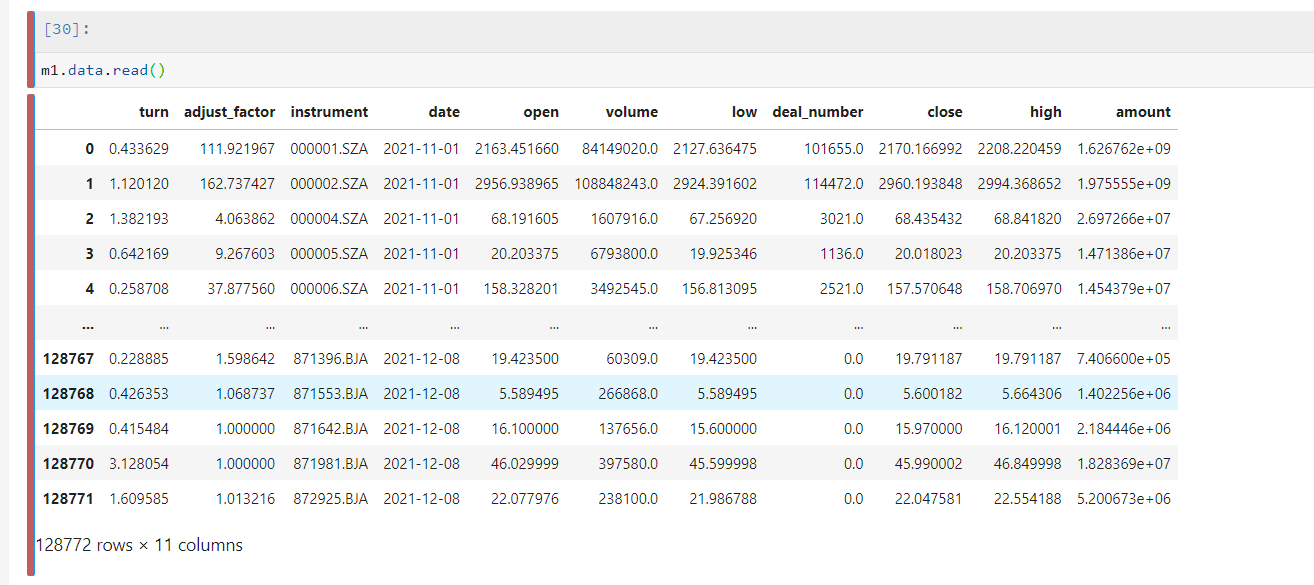Click volume value 84149020.0

[x=620, y=149]
